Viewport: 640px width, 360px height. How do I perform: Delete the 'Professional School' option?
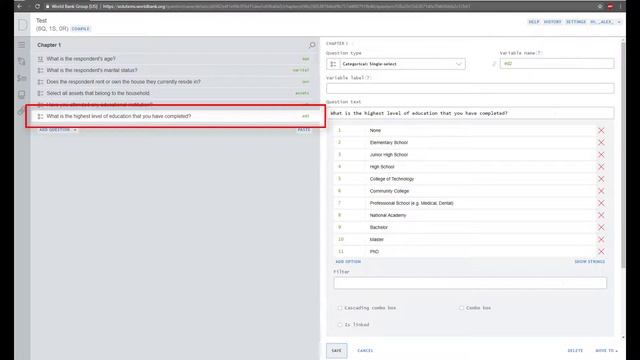601,203
